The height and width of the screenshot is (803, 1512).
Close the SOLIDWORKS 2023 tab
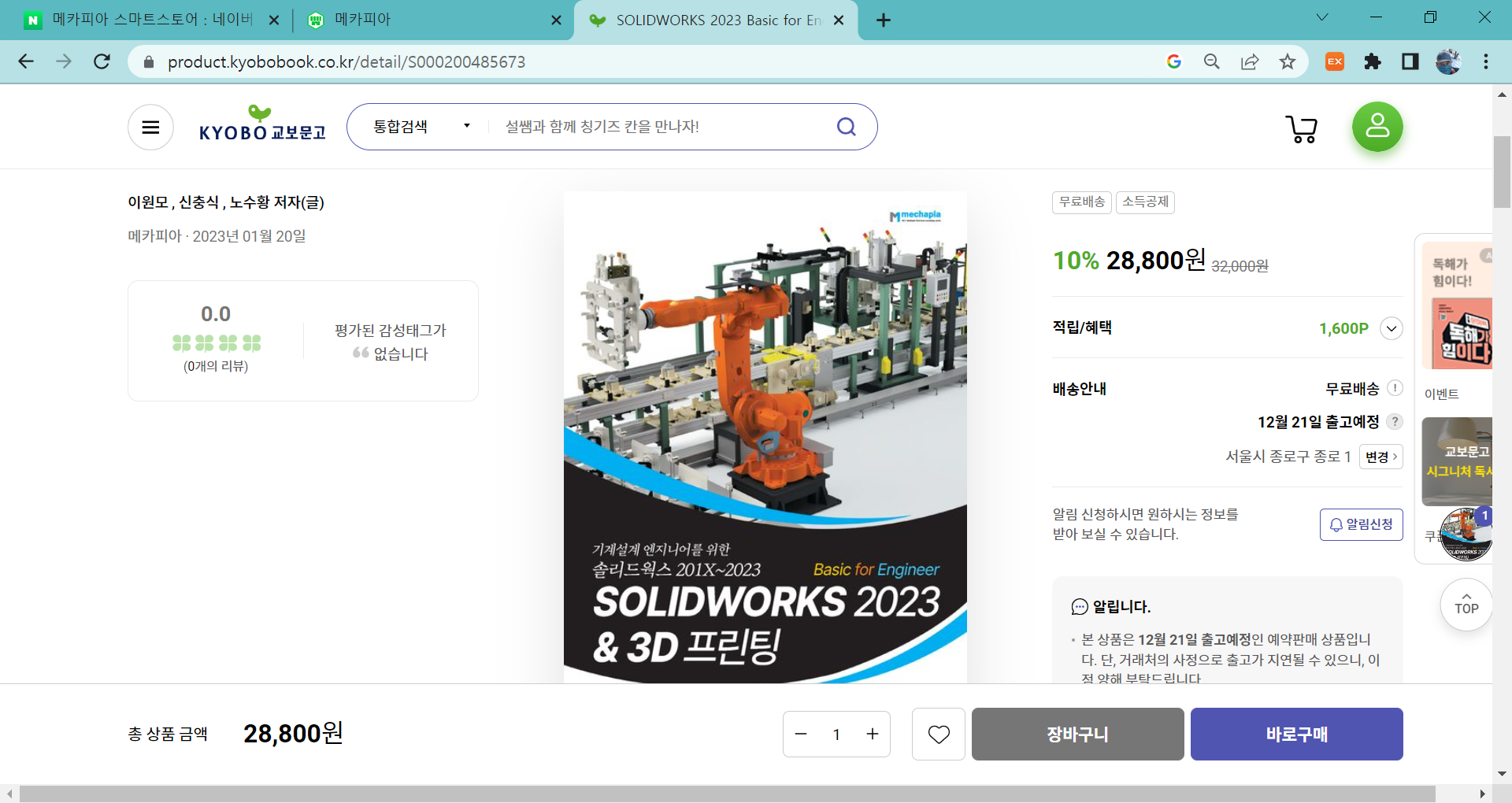(839, 20)
